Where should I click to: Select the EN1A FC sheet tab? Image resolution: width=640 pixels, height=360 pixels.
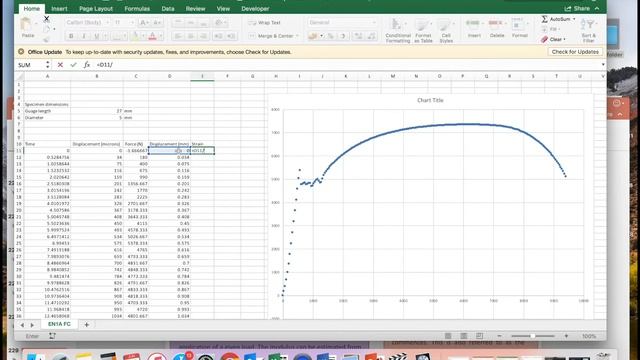(x=59, y=324)
